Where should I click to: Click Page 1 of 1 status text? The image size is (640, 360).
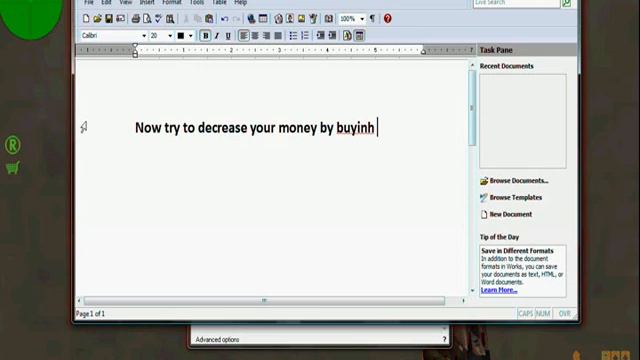pyautogui.click(x=90, y=314)
